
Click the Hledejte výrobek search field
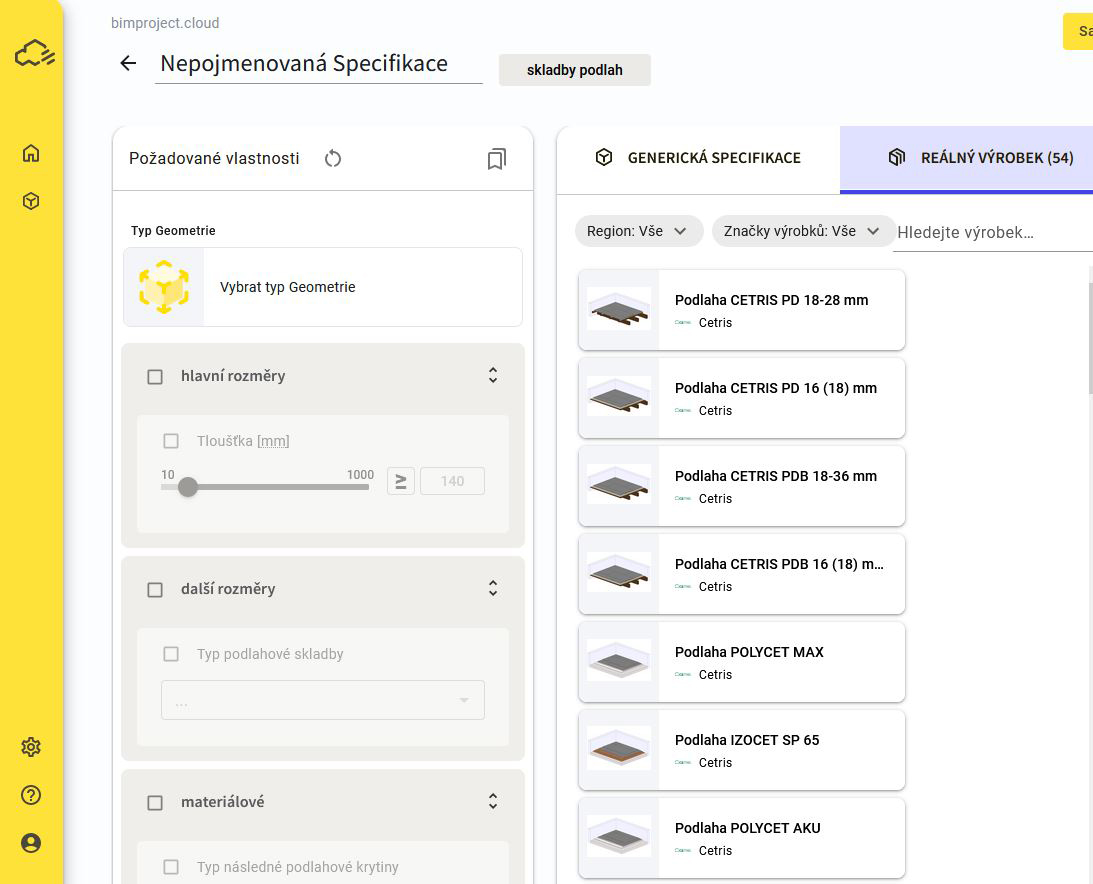[x=993, y=232]
